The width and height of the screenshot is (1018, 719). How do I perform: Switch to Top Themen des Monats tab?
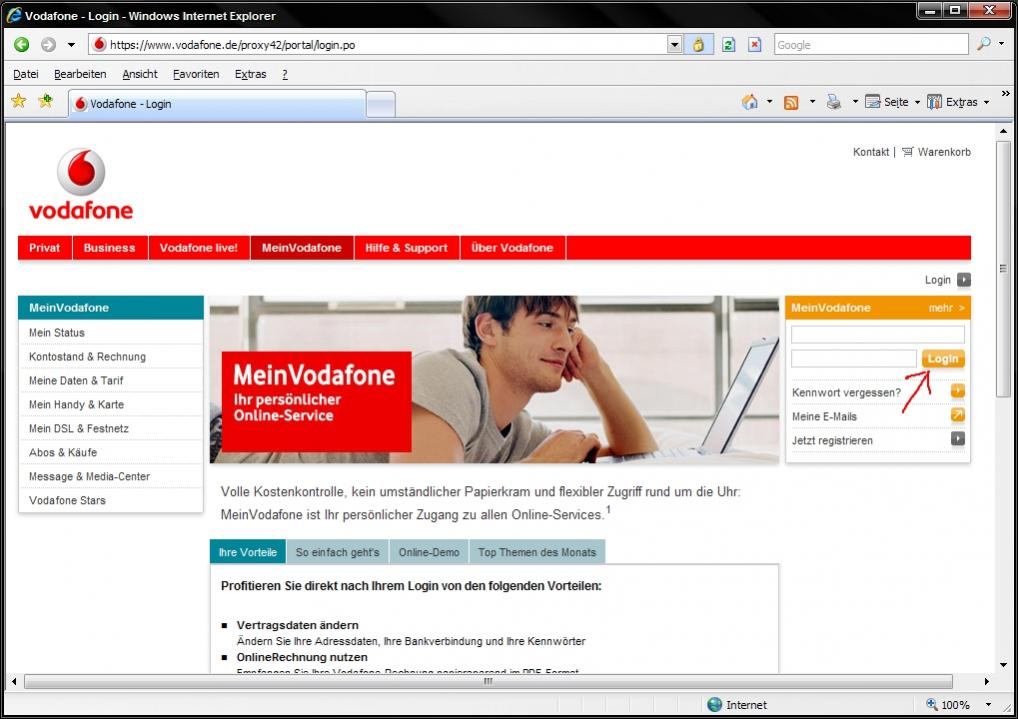click(537, 552)
